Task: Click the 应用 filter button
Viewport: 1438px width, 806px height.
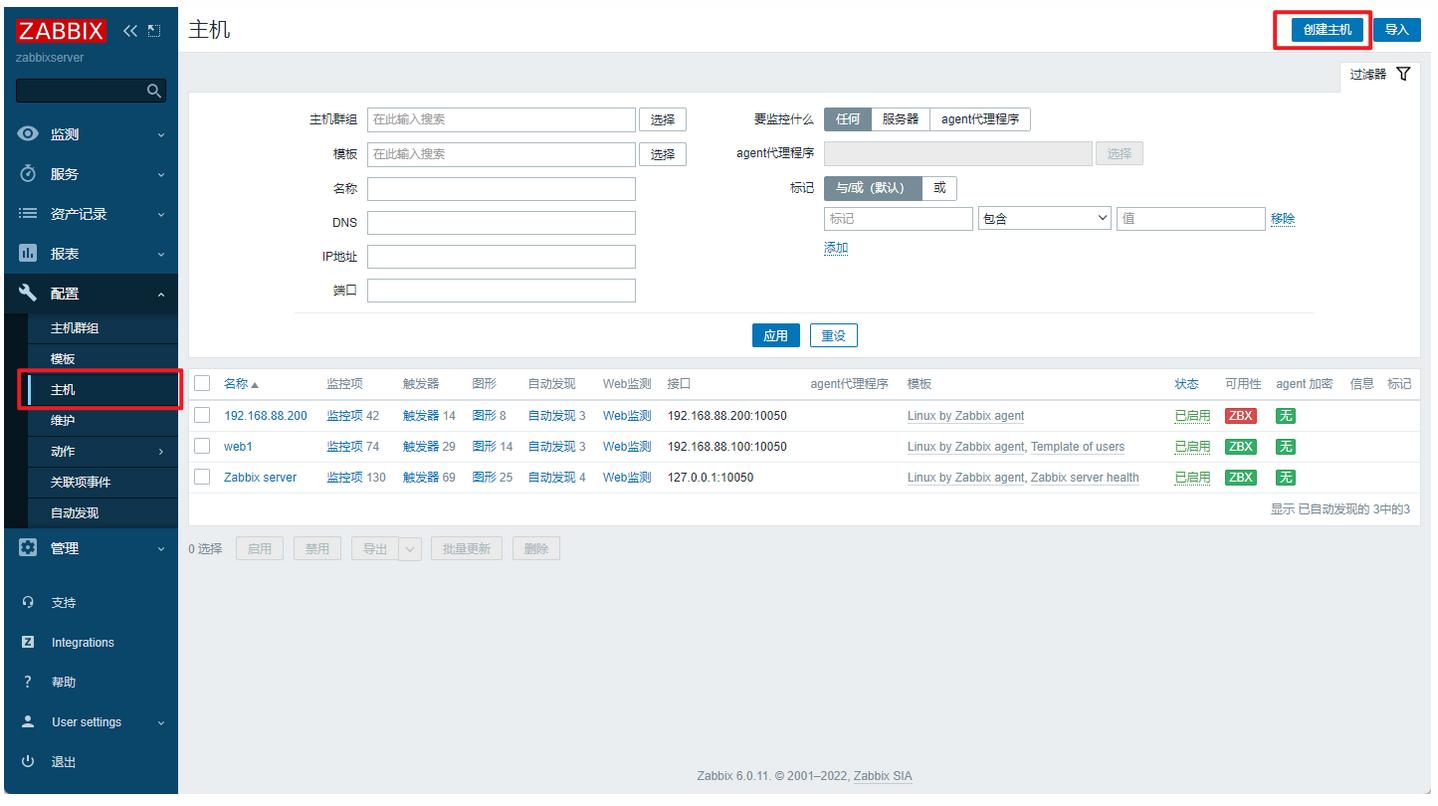Action: [776, 336]
